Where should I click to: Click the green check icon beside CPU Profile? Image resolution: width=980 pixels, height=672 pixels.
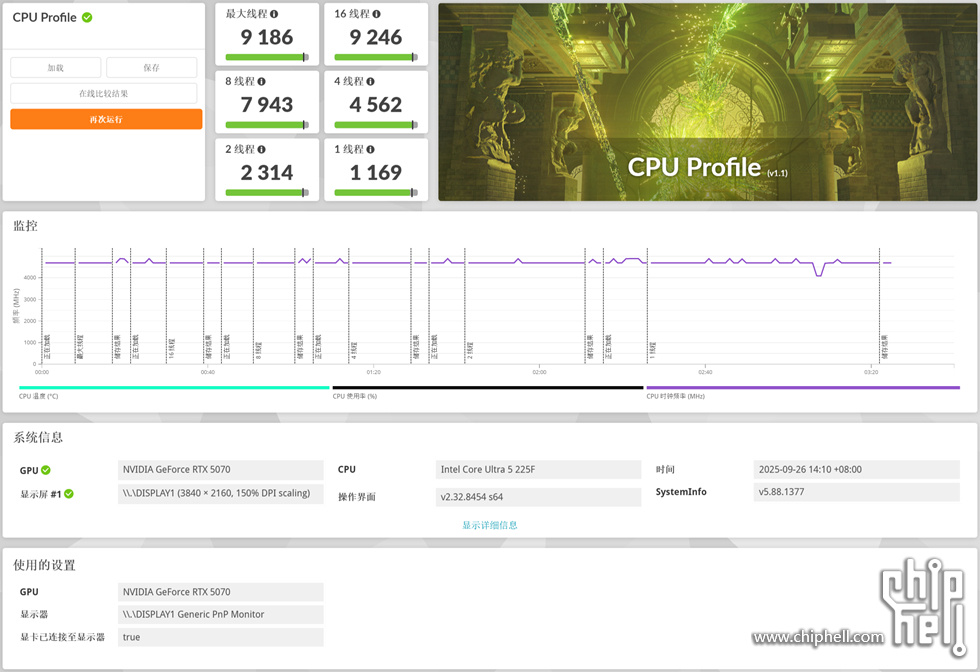coord(87,18)
